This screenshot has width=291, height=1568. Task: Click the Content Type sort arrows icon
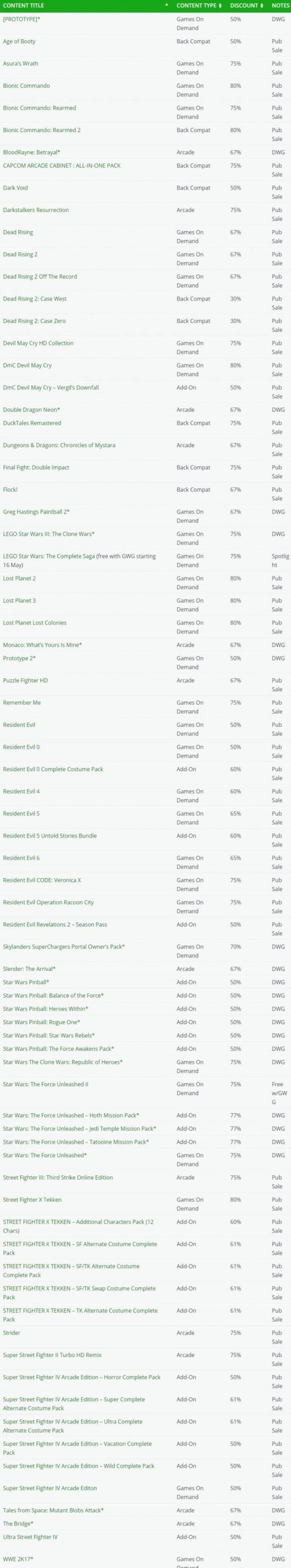(x=220, y=5)
